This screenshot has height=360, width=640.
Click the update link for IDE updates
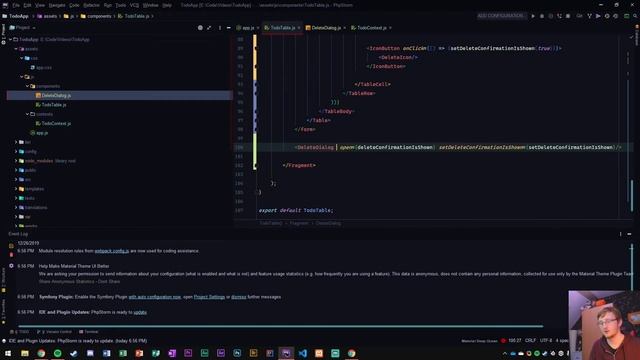tap(140, 312)
